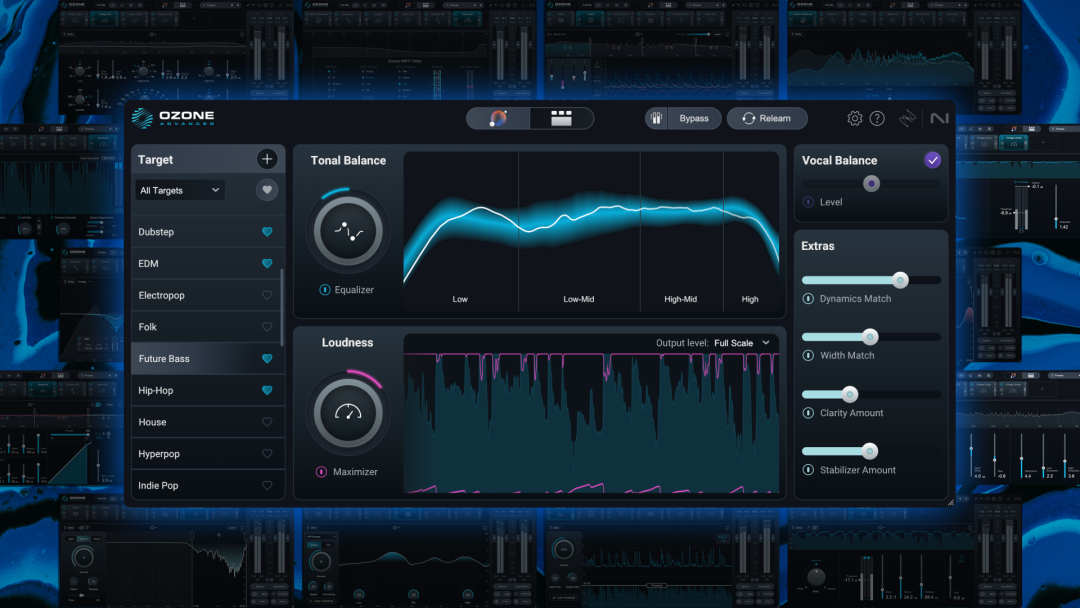Click the Tonal Balance Equalizer knob

[348, 231]
